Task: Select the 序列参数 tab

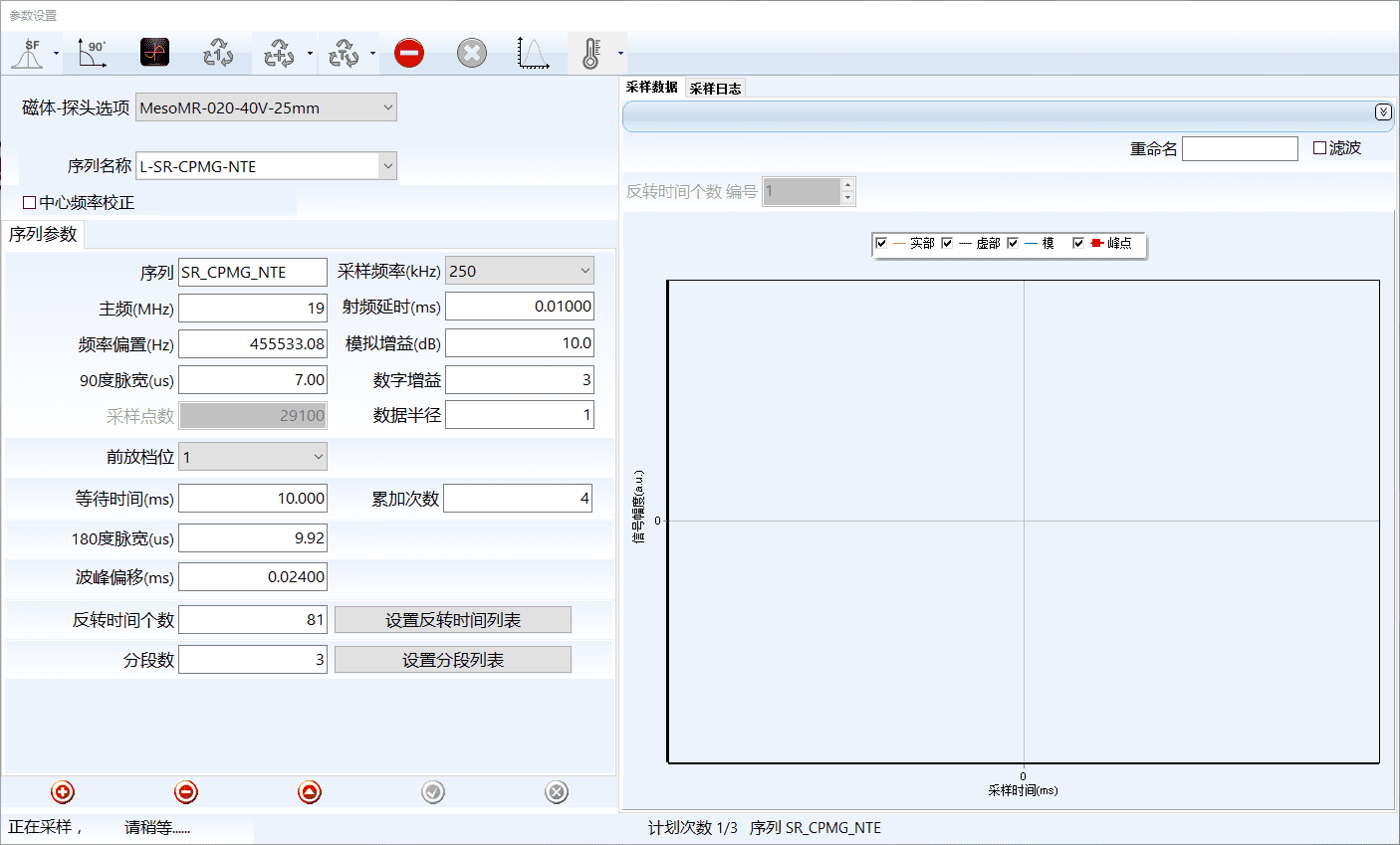Action: point(43,235)
